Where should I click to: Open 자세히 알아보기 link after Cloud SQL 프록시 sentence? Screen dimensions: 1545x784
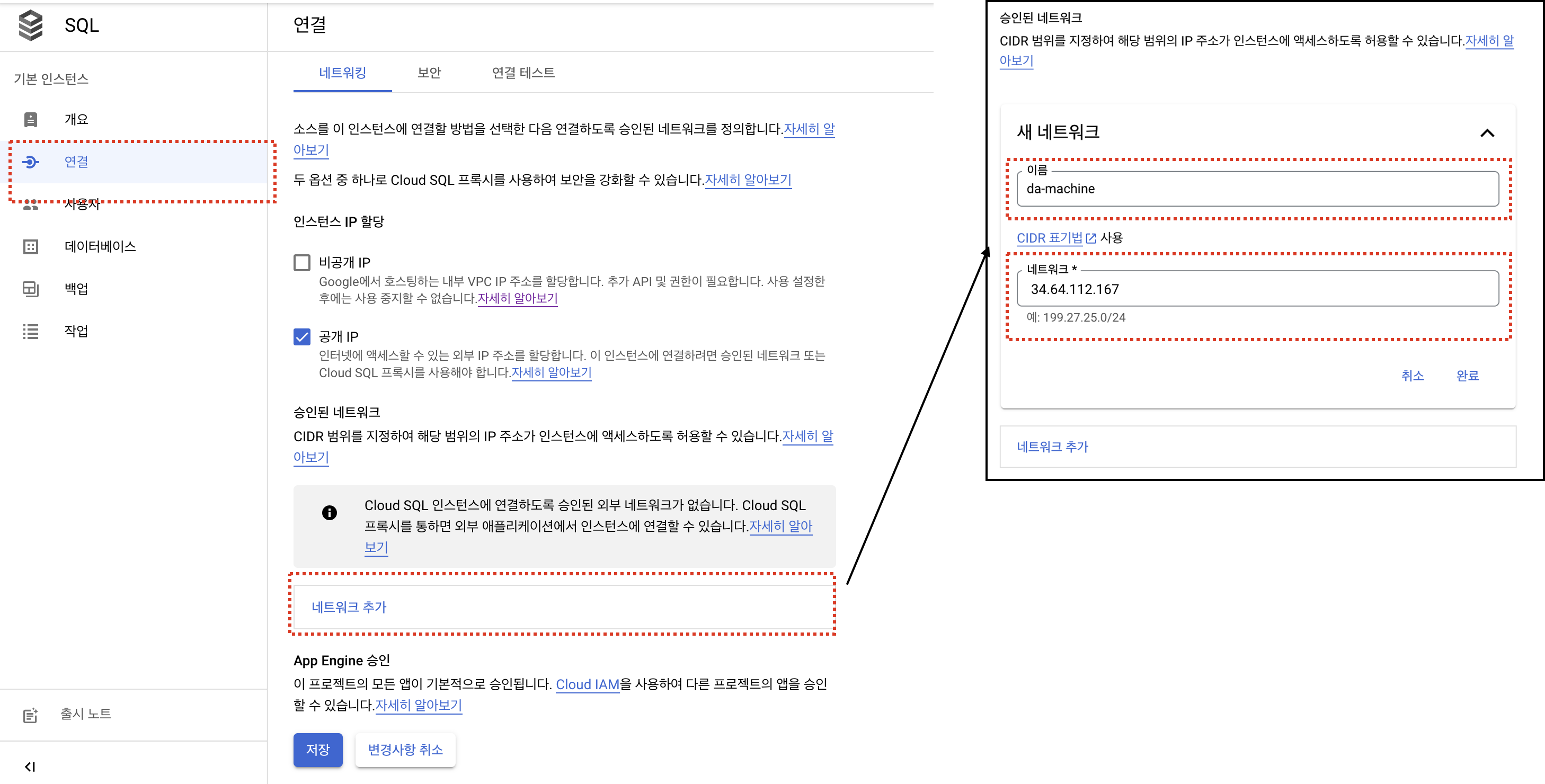(748, 180)
